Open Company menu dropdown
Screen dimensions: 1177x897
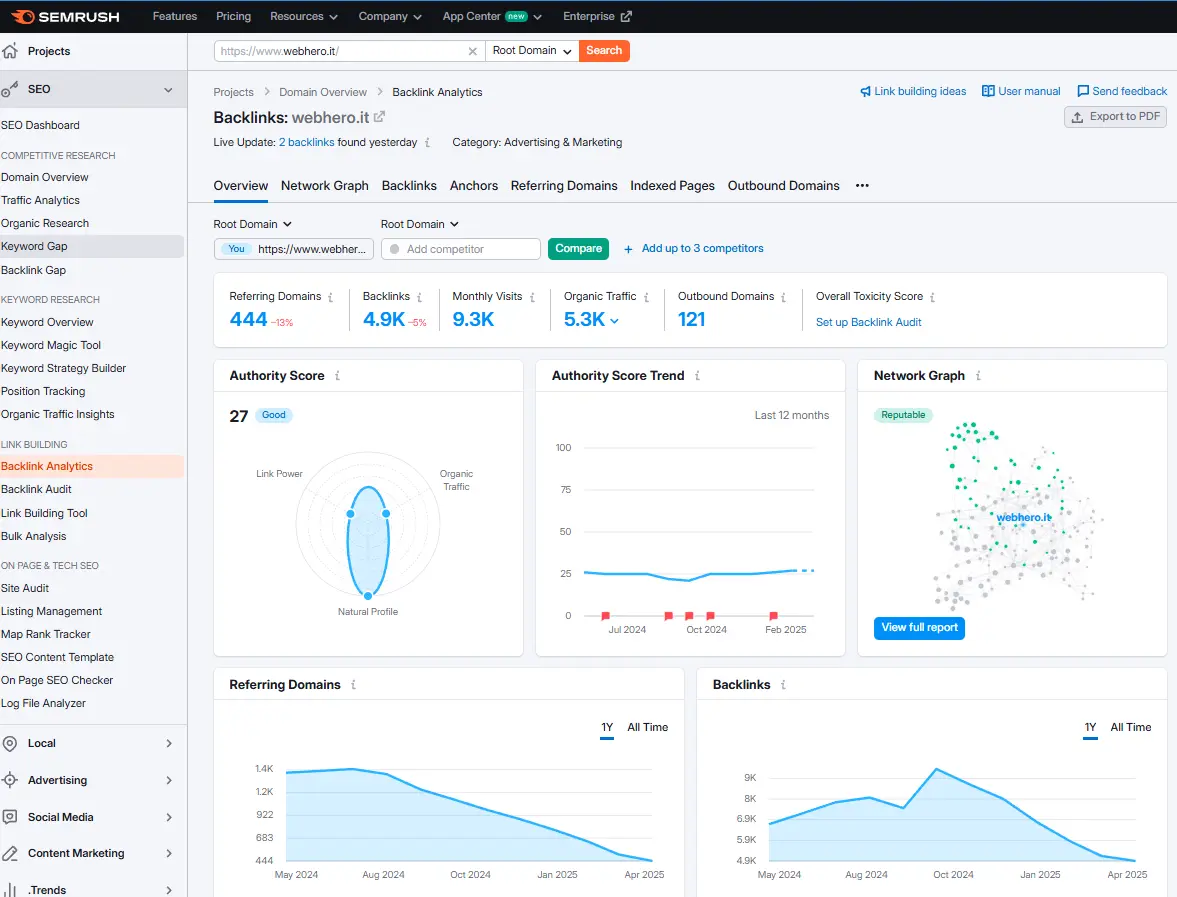390,17
